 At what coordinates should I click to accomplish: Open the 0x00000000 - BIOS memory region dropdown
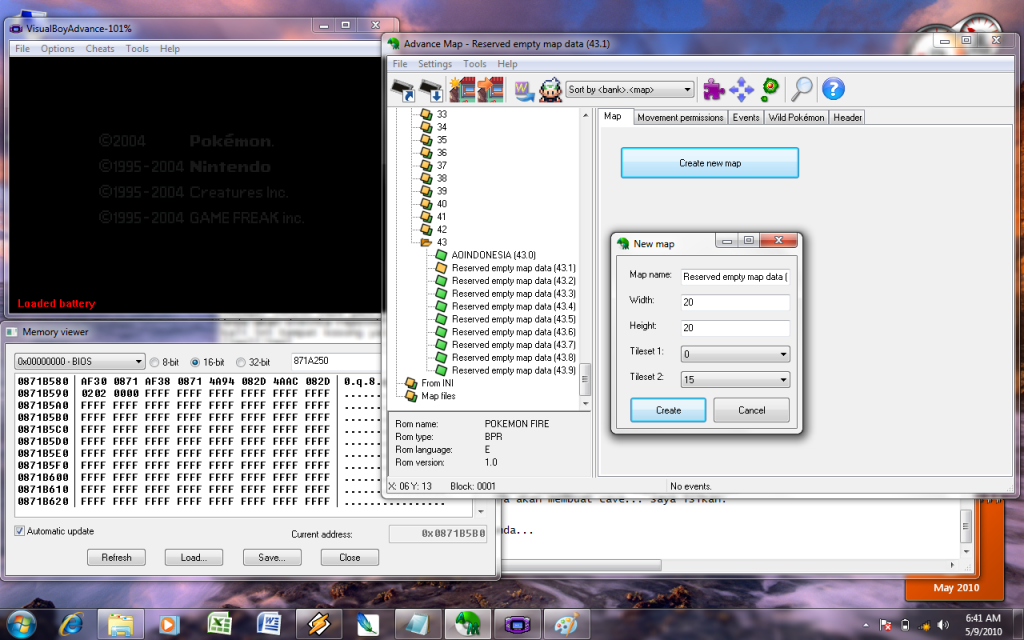click(x=80, y=361)
